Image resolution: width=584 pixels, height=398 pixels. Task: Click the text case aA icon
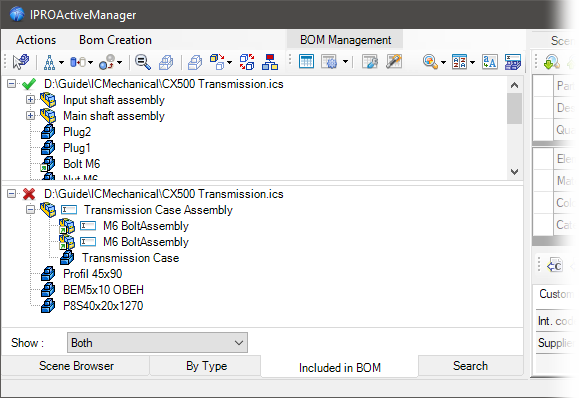489,62
